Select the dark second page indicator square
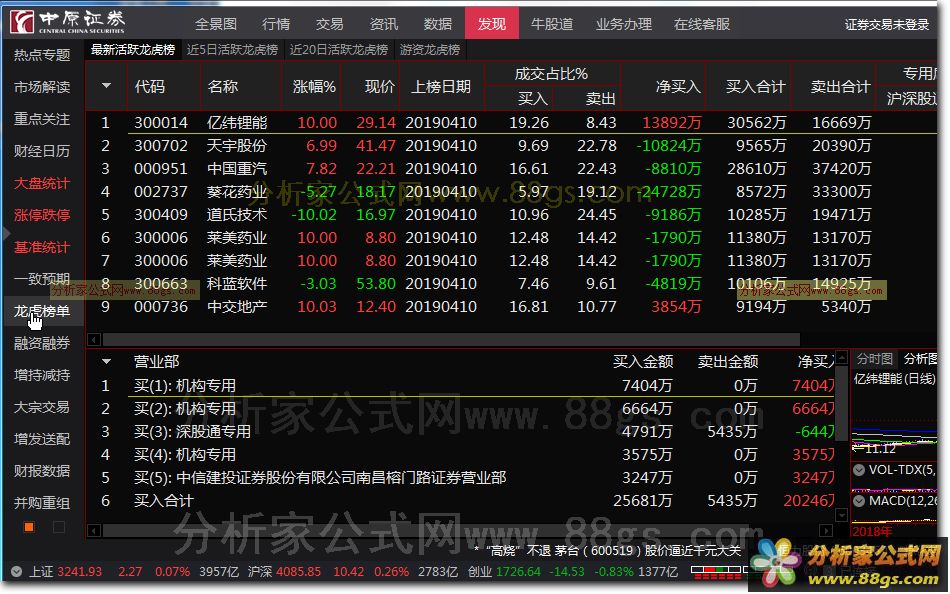 59,527
